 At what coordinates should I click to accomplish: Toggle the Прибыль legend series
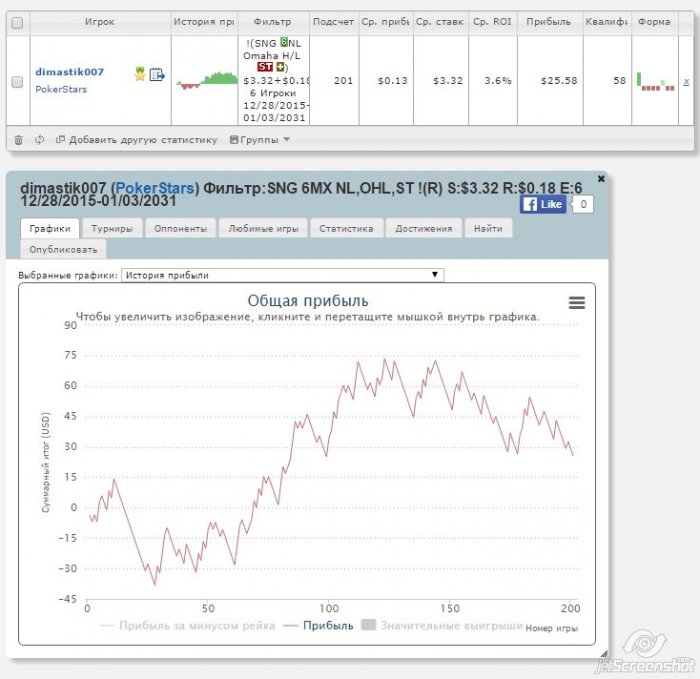point(318,625)
